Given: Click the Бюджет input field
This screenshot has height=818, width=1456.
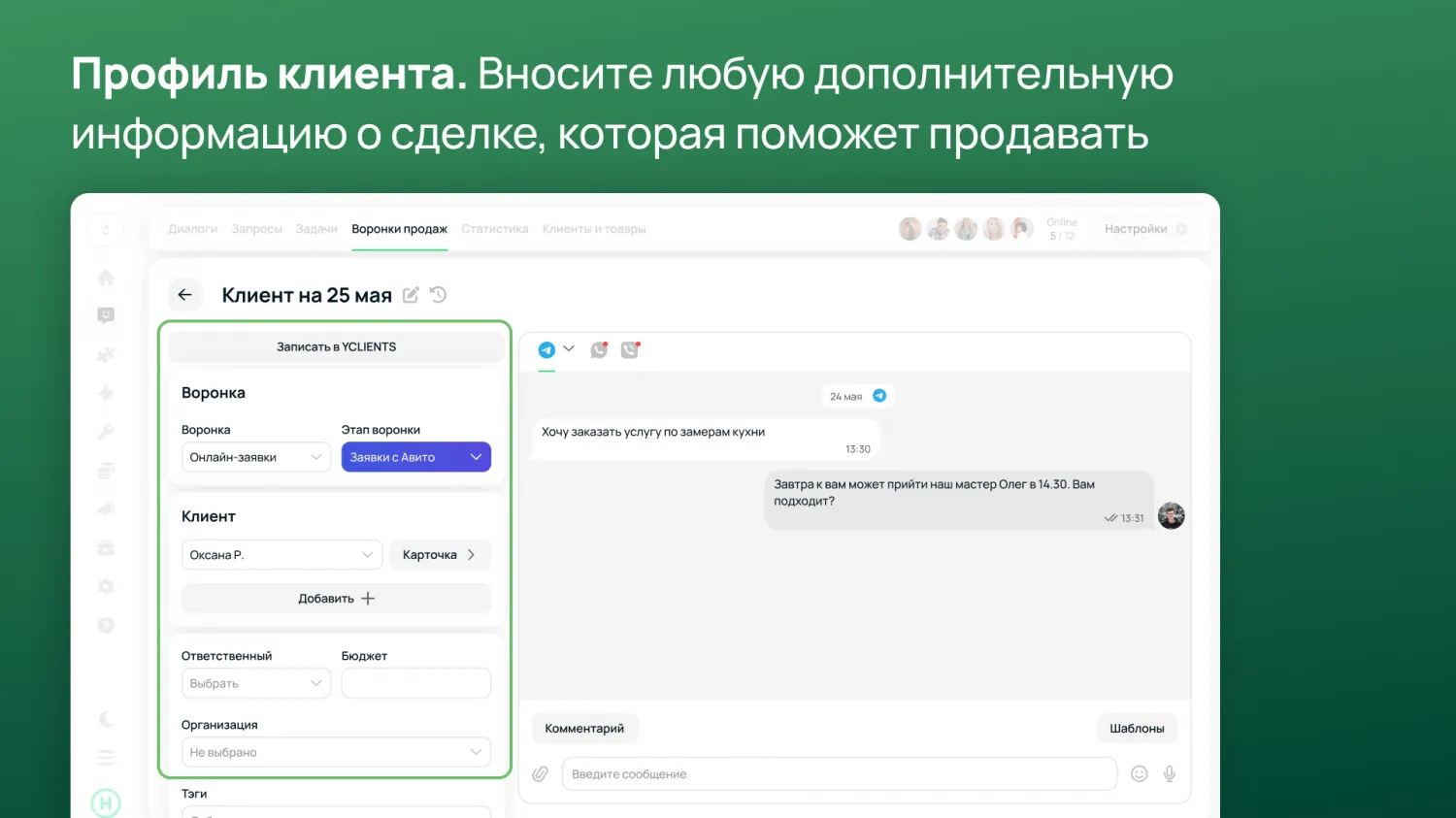Looking at the screenshot, I should click(415, 683).
